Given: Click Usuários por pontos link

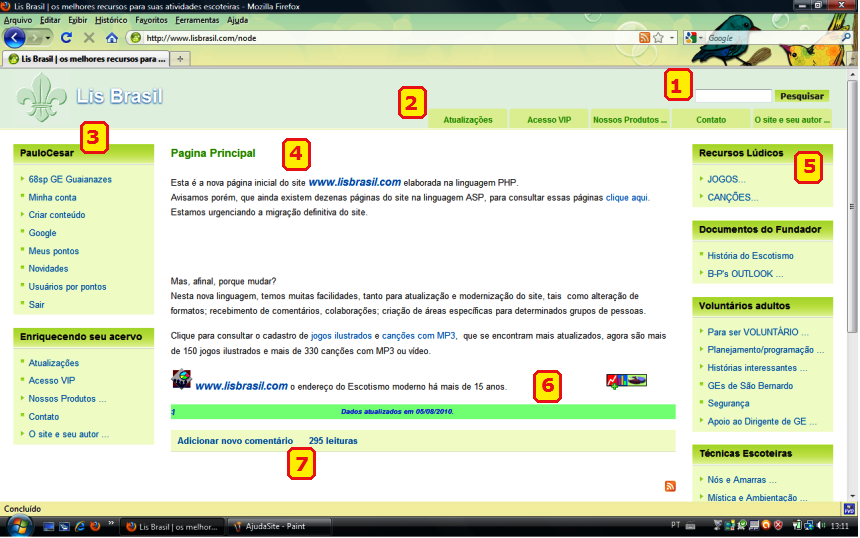Looking at the screenshot, I should click(67, 287).
